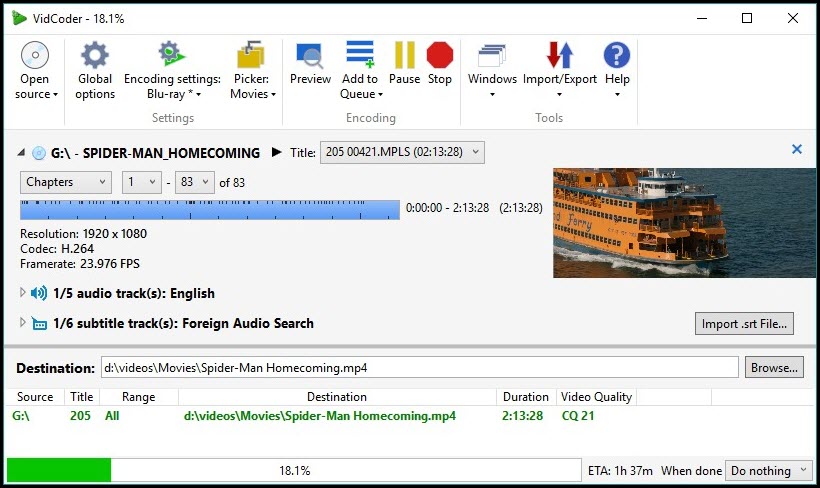This screenshot has height=488, width=820.
Task: Open Encoding settings Blu-ray preset
Action: click(x=172, y=71)
